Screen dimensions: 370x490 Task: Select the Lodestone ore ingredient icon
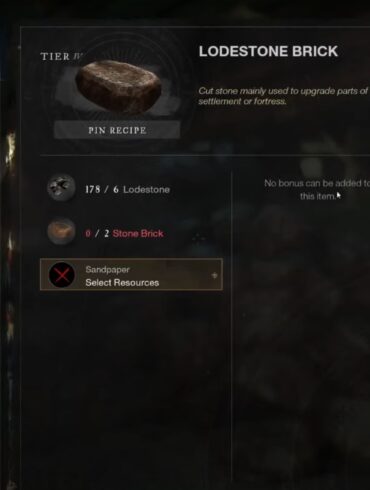pos(61,188)
